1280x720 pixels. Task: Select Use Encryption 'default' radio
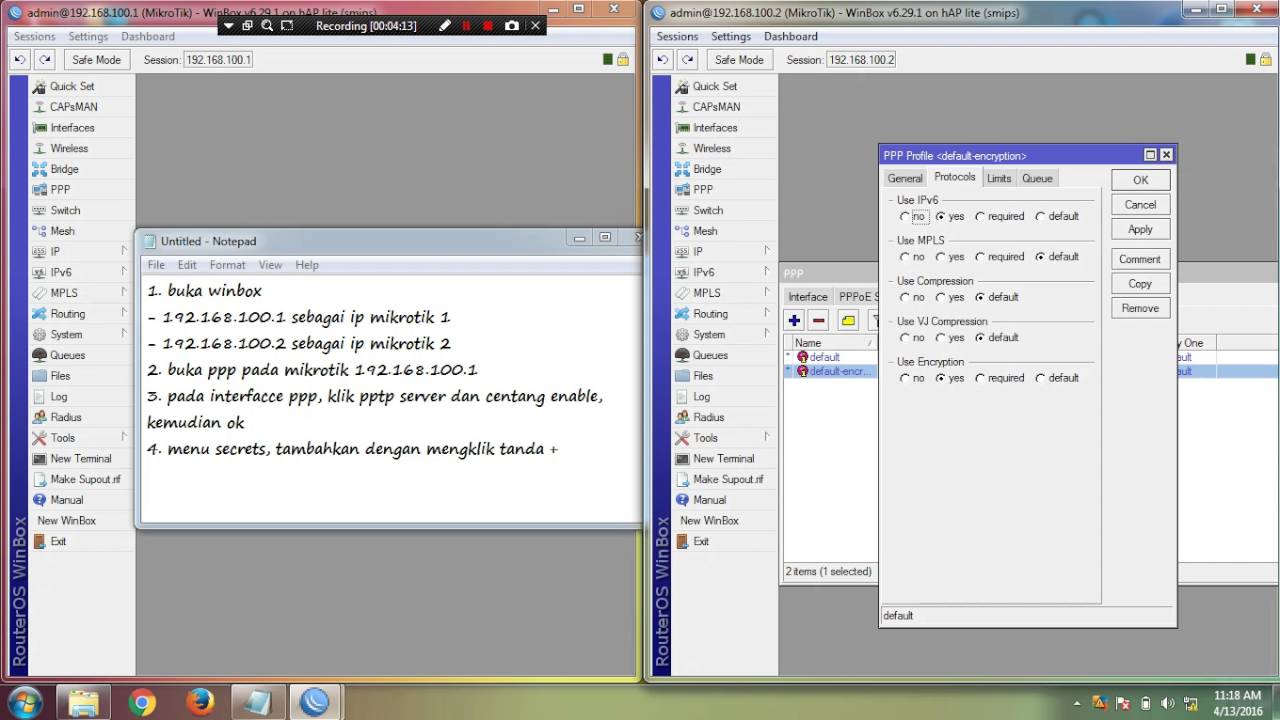point(1040,378)
